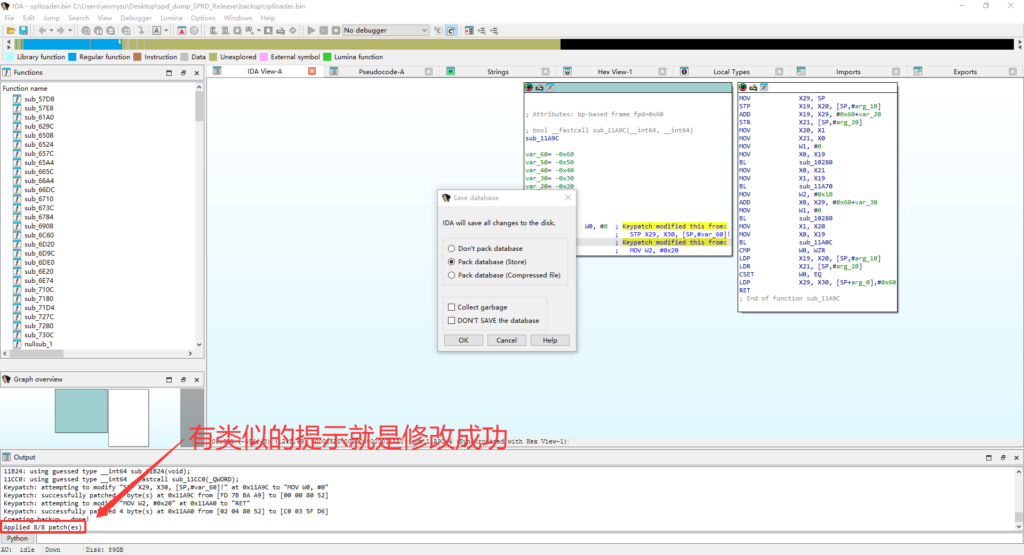This screenshot has height=555, width=1024.
Task: Float the Functions panel window
Action: pos(184,73)
